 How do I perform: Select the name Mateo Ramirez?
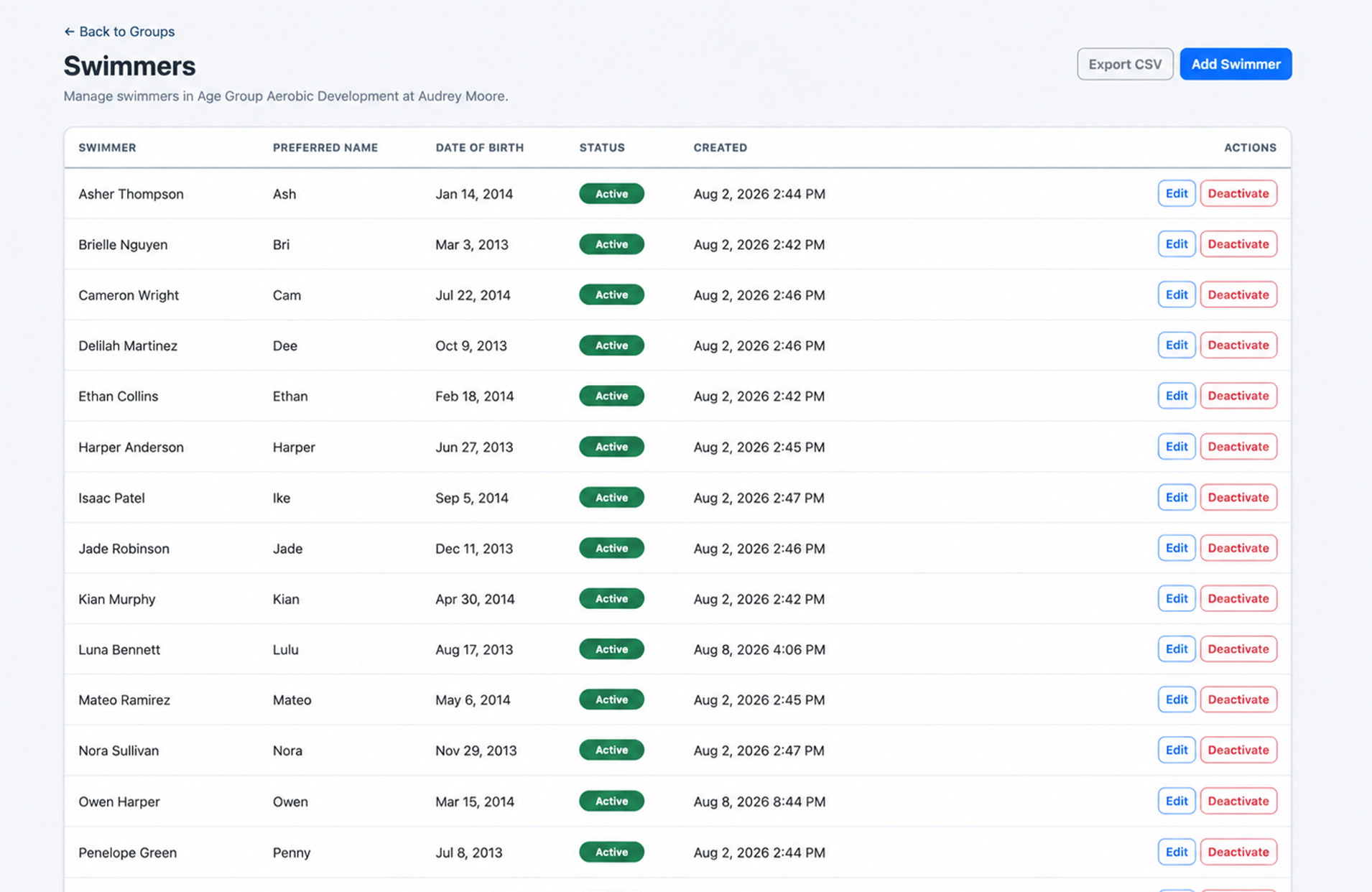click(124, 700)
